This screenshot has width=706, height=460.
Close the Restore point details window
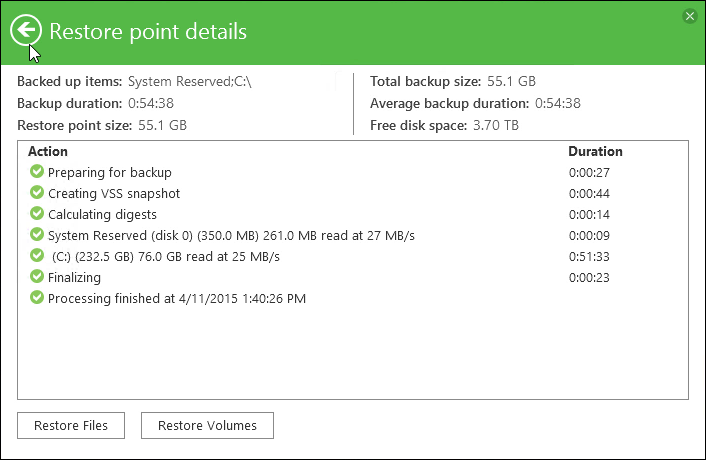[690, 17]
